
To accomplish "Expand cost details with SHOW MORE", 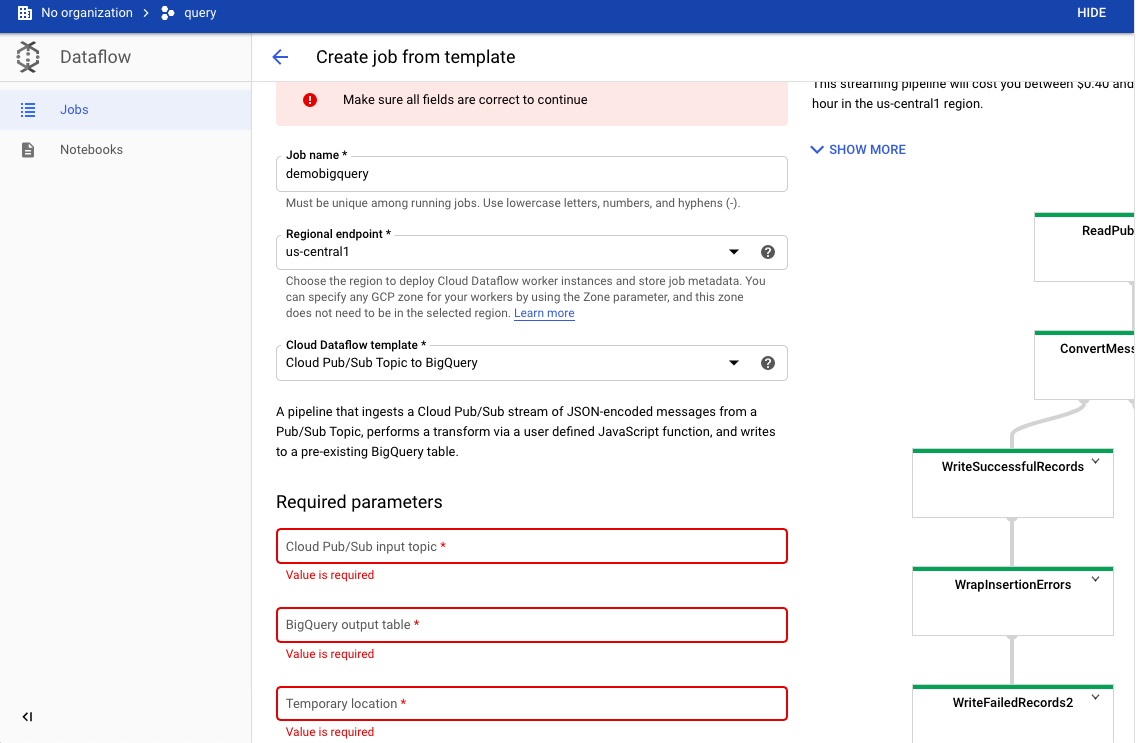I will (858, 149).
